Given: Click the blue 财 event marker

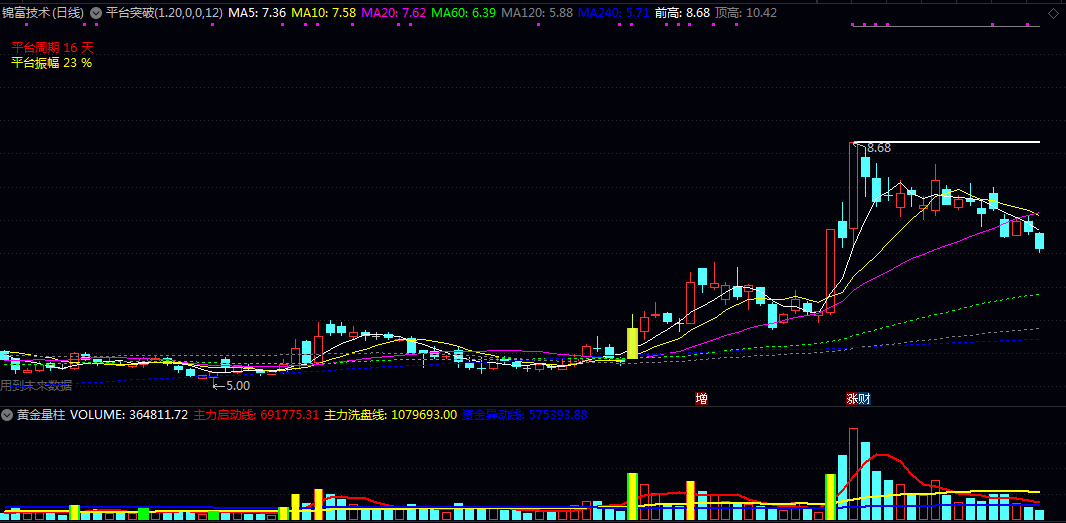Looking at the screenshot, I should pos(864,399).
